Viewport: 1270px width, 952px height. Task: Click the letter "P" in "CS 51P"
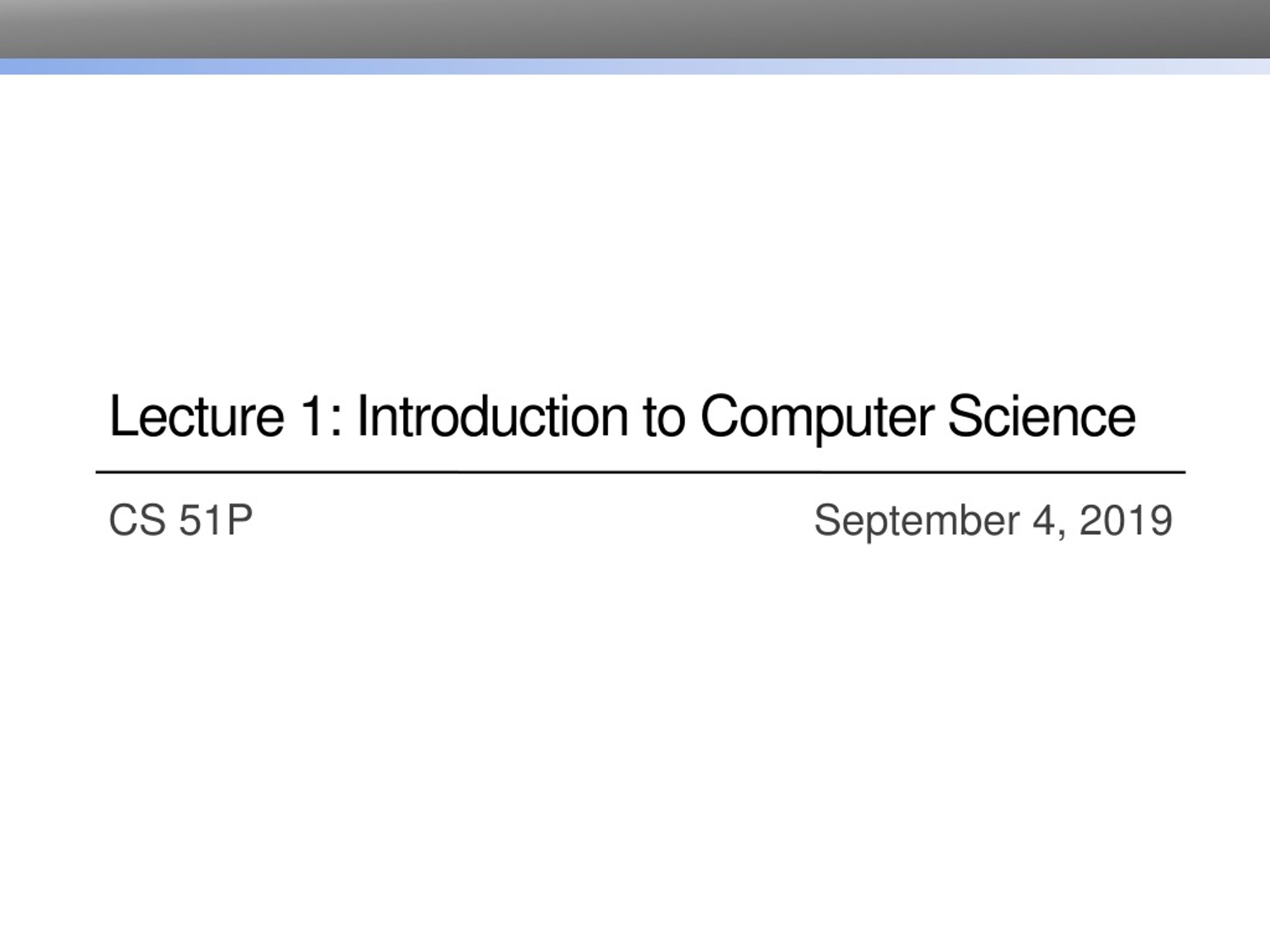coord(240,521)
